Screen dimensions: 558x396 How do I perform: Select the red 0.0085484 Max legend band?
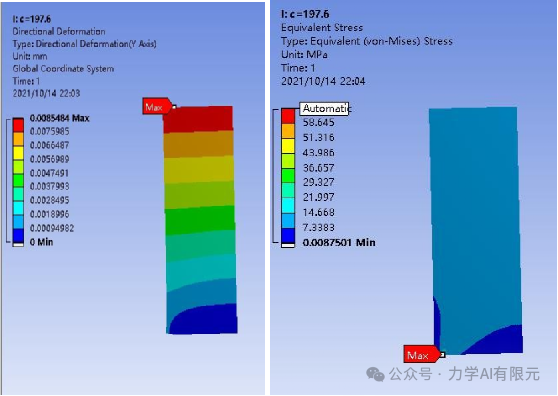[x=18, y=125]
